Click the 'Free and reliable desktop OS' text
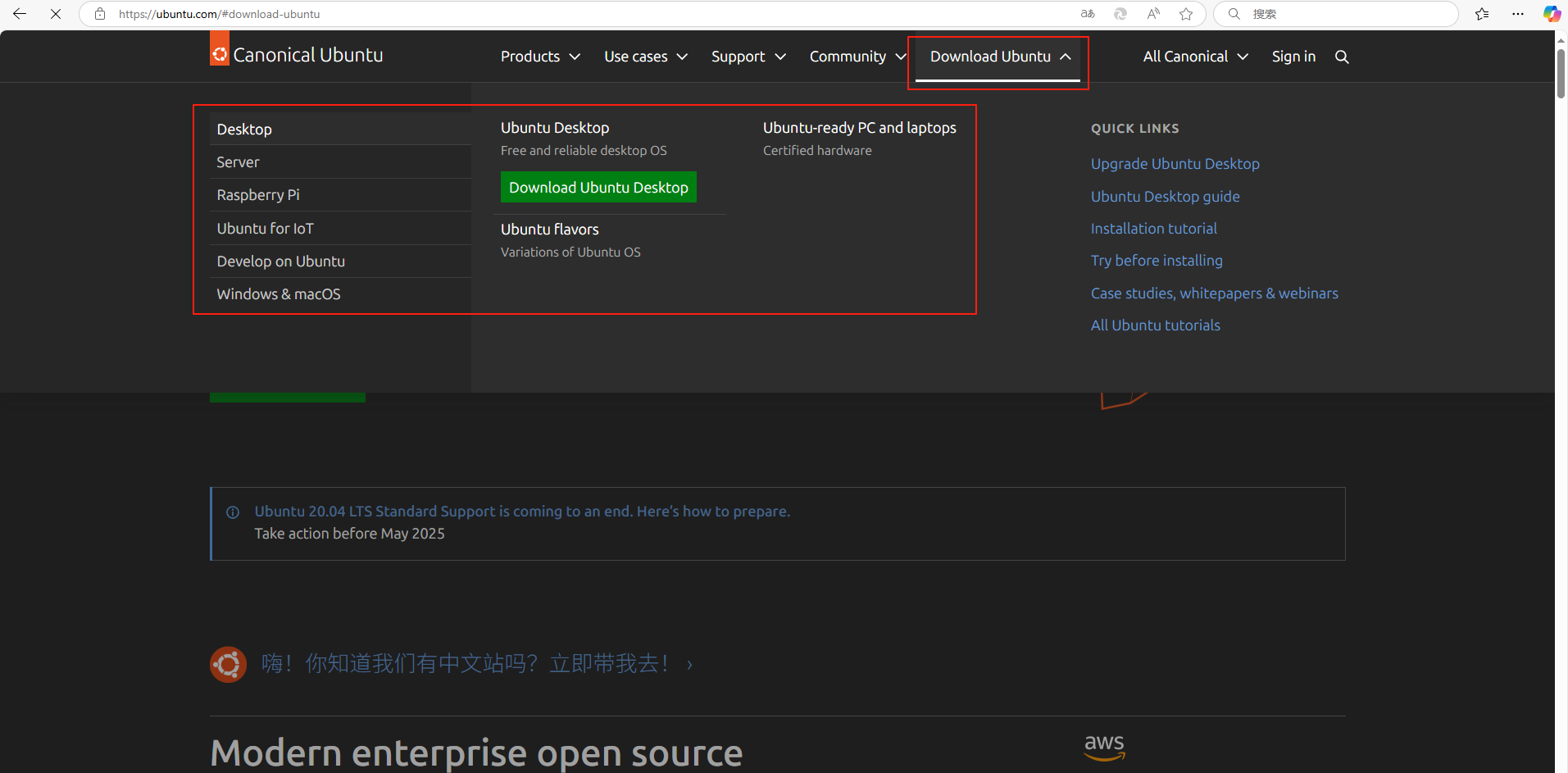 tap(584, 151)
